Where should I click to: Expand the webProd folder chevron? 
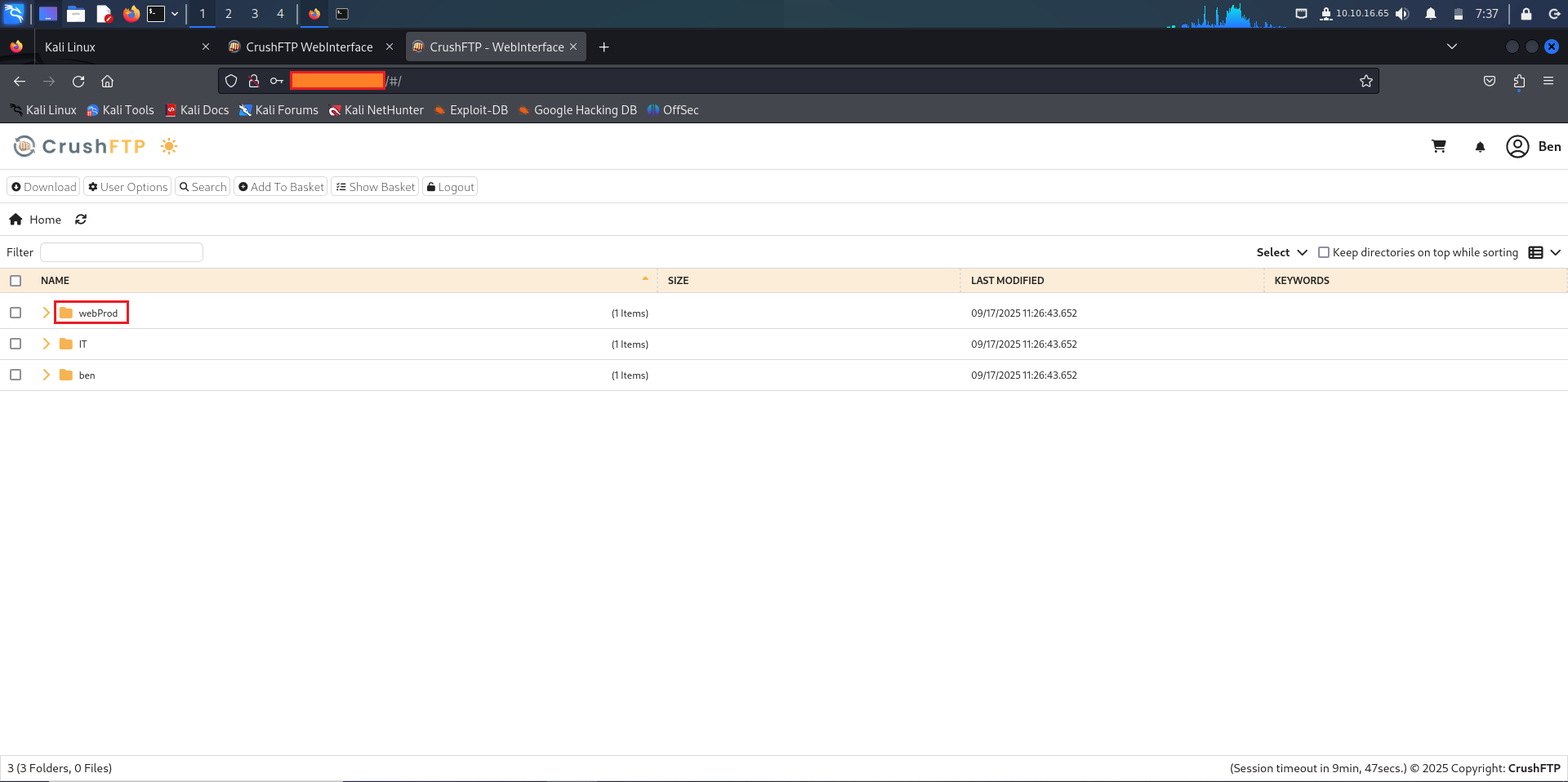pos(47,313)
